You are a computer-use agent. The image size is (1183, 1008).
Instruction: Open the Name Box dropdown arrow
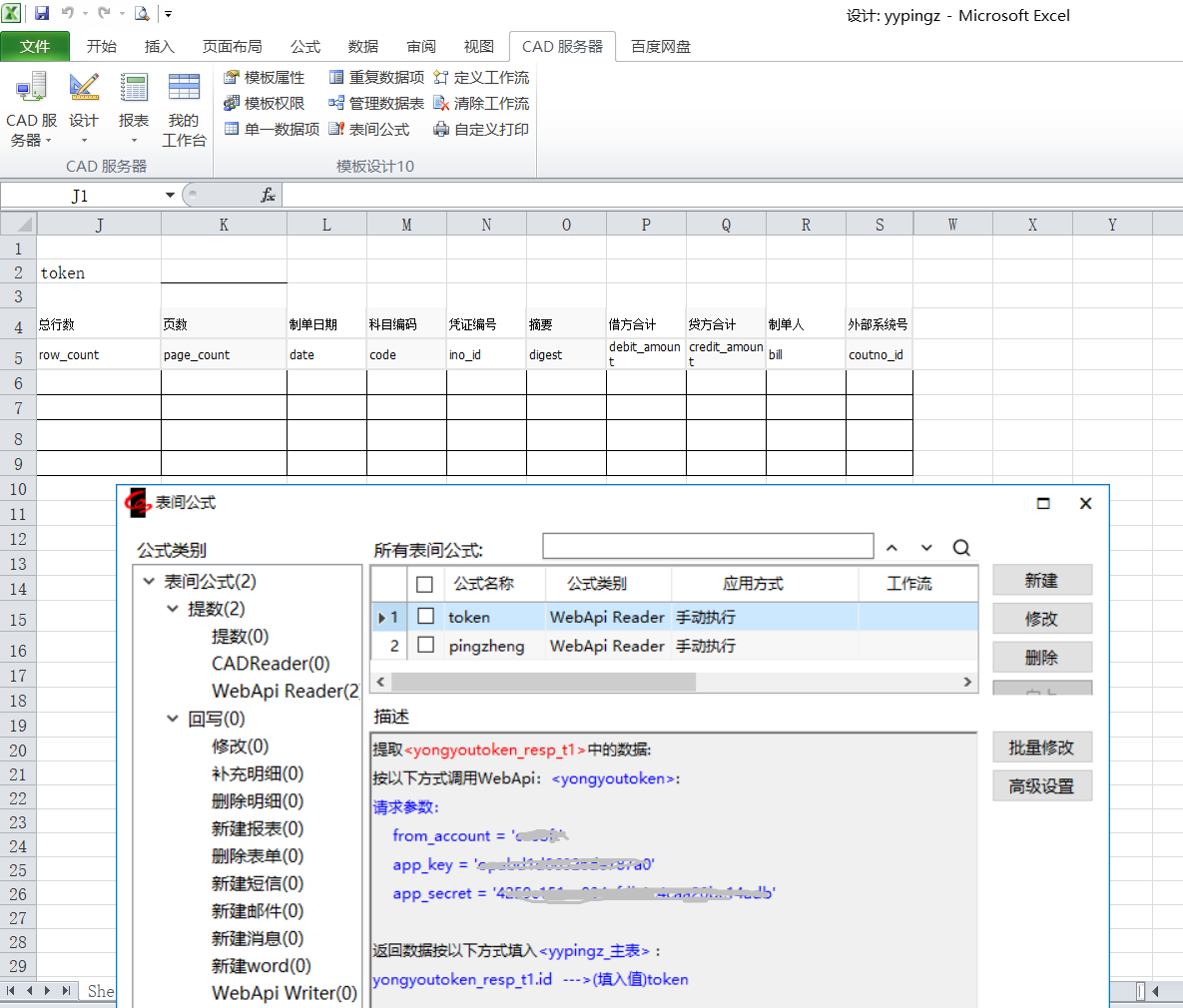[x=171, y=196]
